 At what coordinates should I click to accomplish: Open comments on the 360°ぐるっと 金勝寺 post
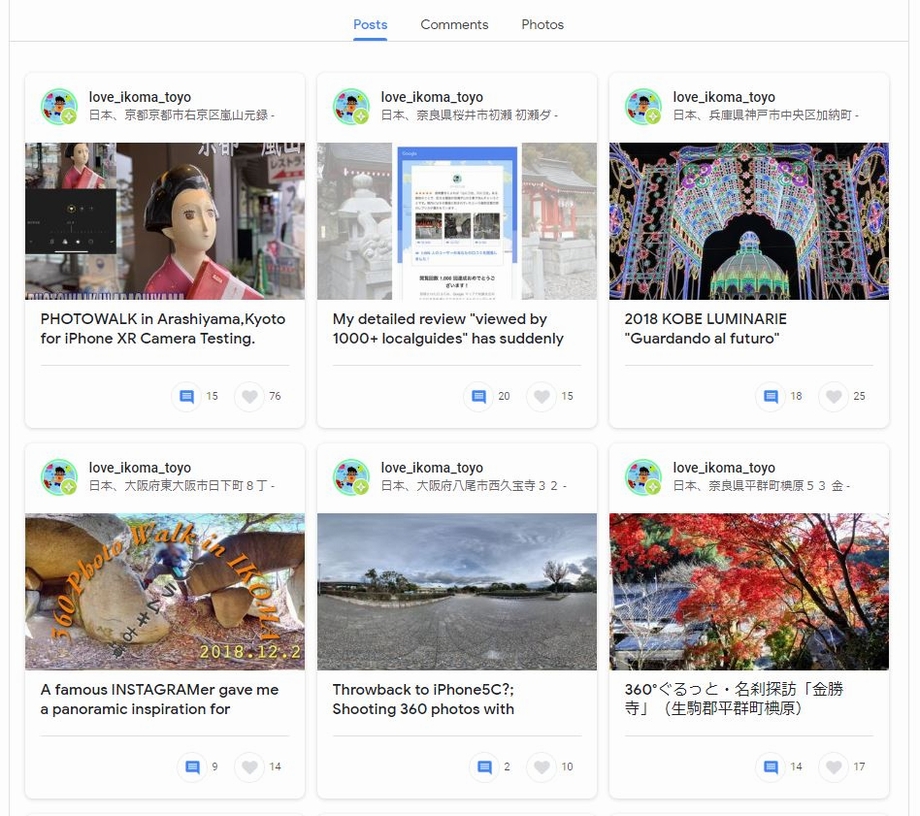click(x=770, y=767)
